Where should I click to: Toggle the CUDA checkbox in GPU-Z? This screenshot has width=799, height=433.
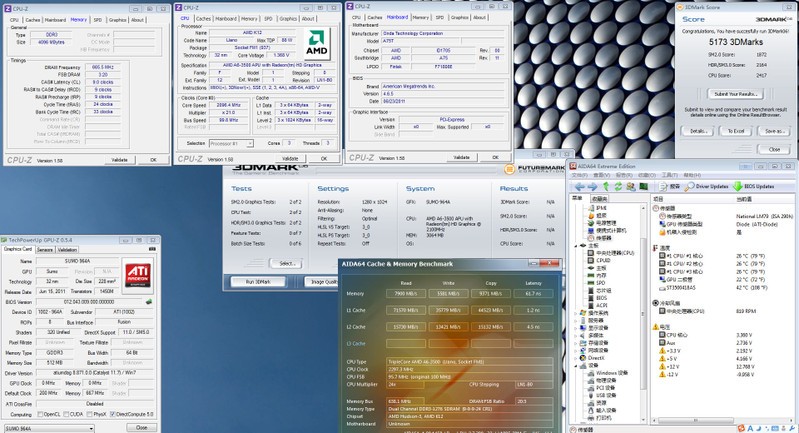(66, 414)
